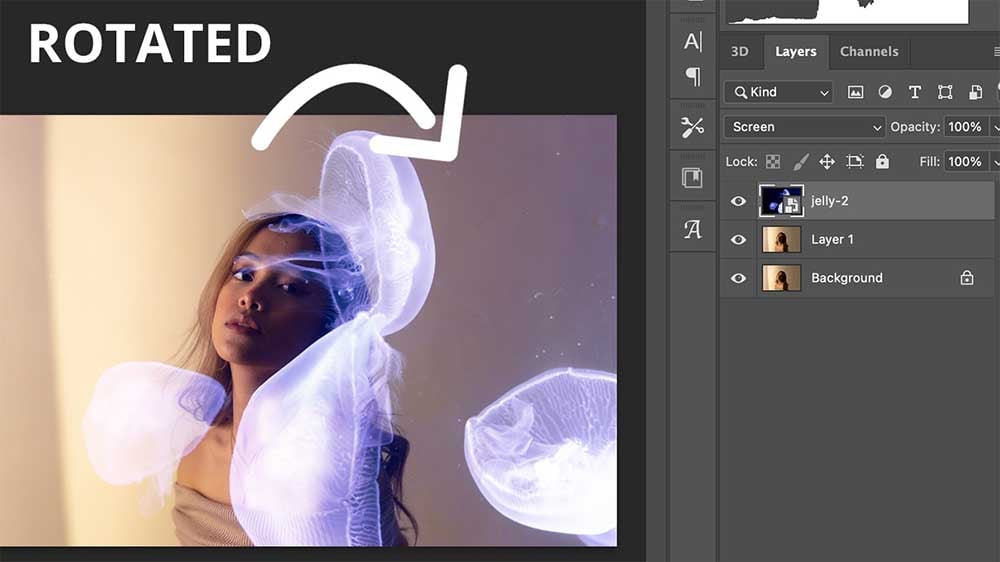
Task: Filter layers by type (T) icon
Action: (x=915, y=92)
